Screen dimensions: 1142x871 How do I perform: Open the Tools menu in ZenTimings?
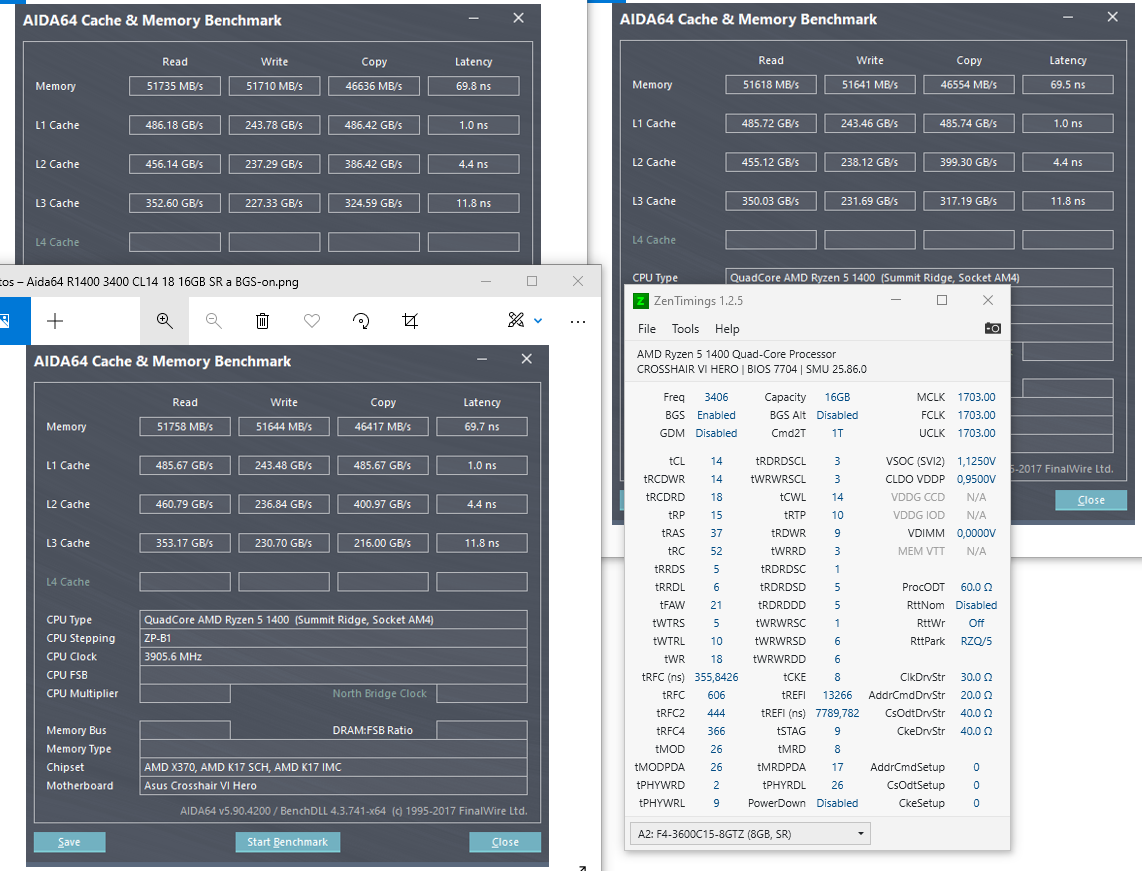coord(686,329)
